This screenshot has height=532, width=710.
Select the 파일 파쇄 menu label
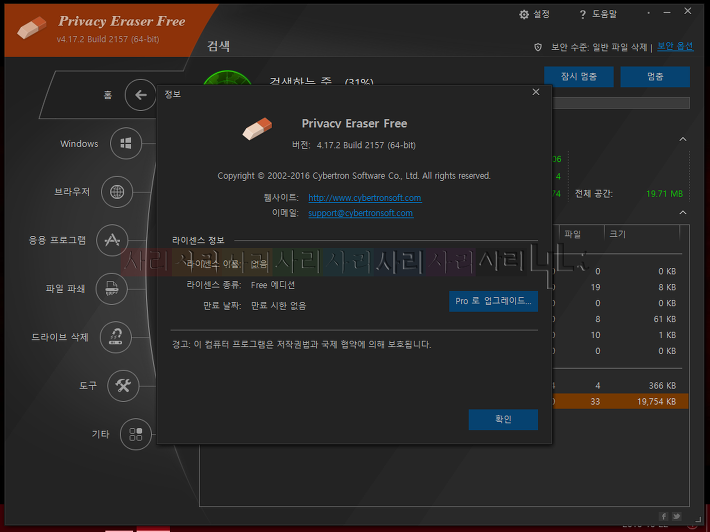point(65,288)
